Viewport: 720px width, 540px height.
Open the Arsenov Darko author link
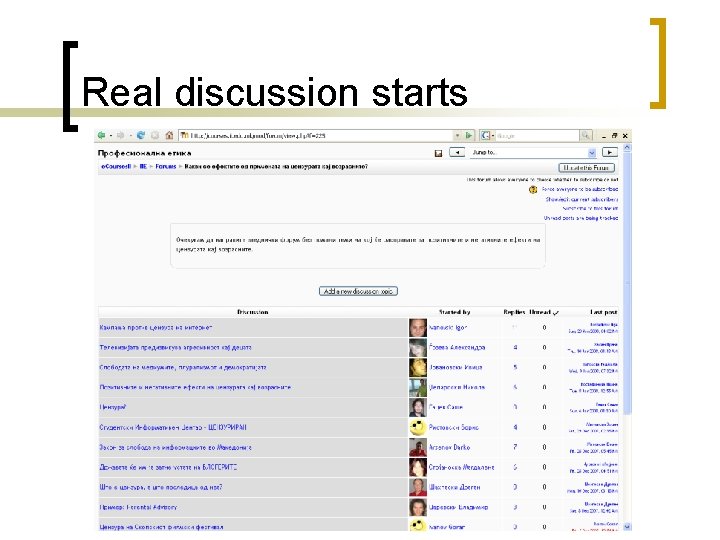pyautogui.click(x=450, y=447)
